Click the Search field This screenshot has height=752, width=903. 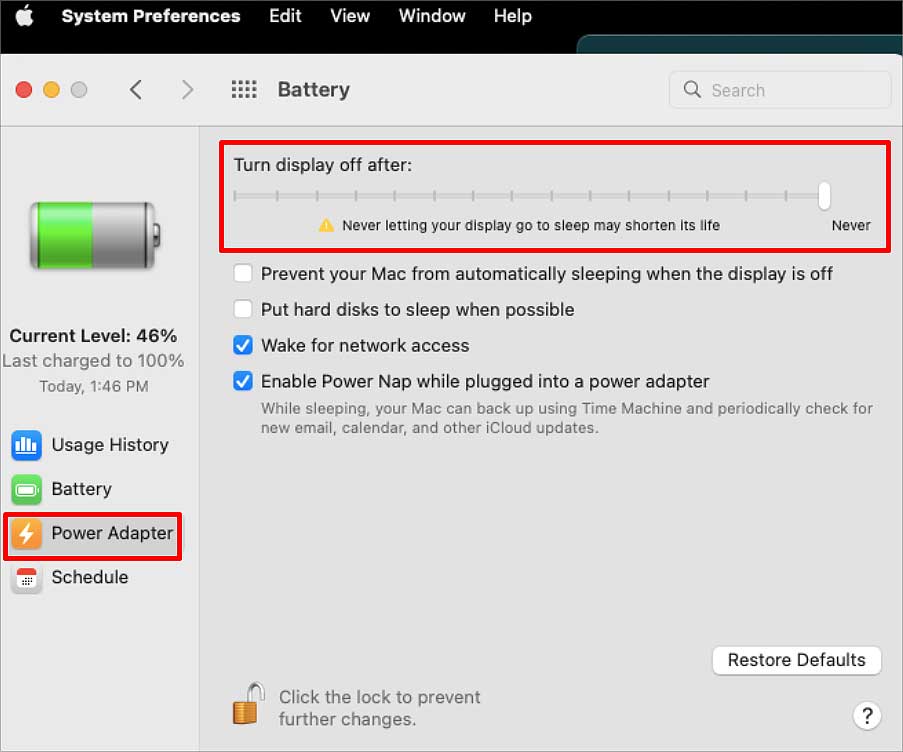point(780,90)
